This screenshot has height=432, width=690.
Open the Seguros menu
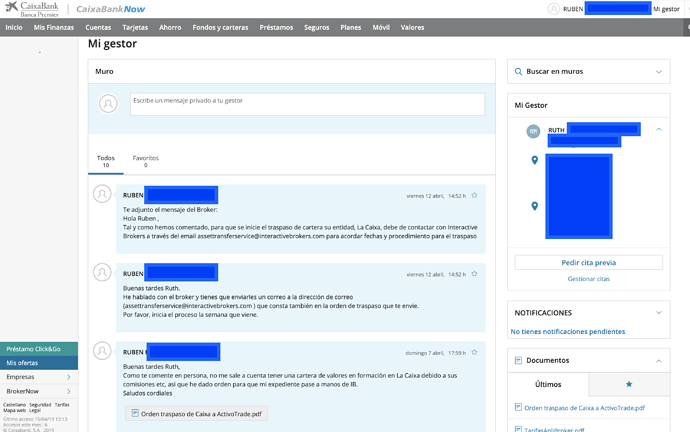(316, 27)
